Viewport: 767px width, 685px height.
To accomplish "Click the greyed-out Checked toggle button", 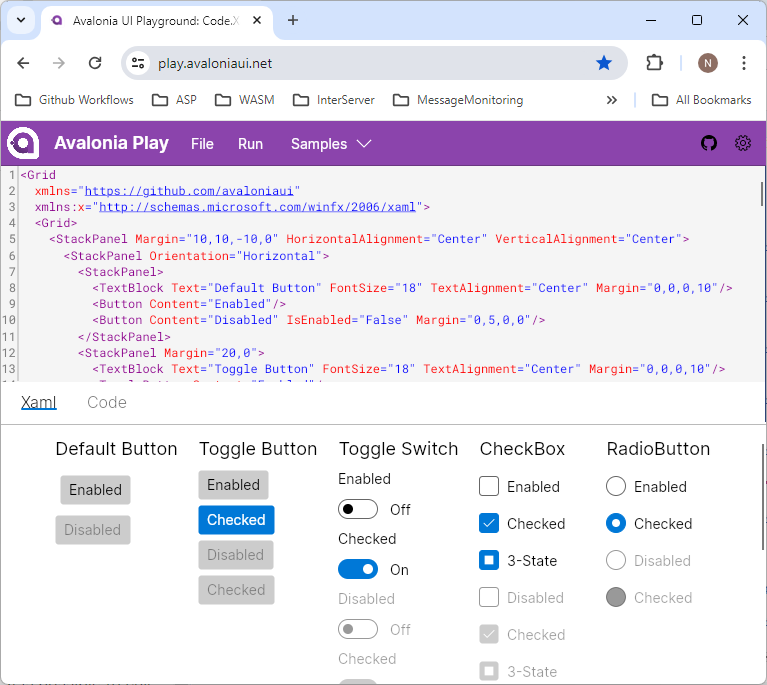I will click(x=236, y=590).
